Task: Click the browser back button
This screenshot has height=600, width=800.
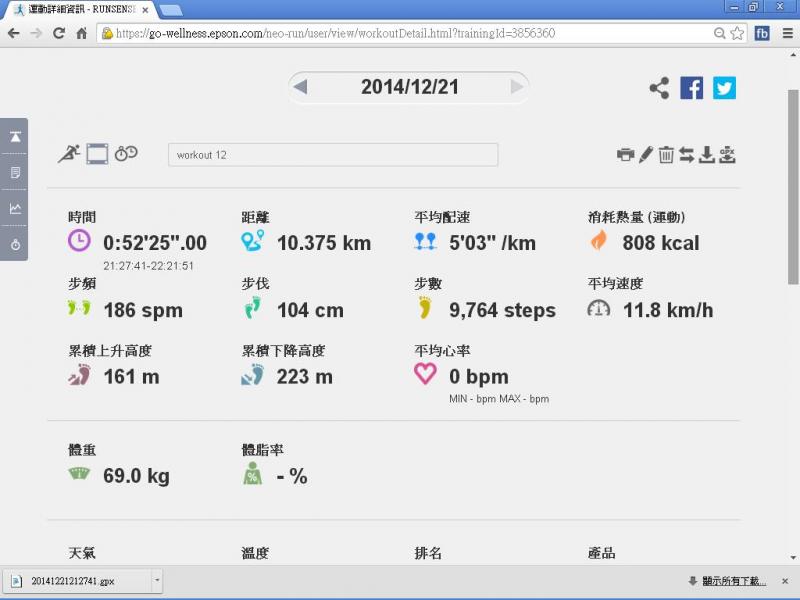Action: click(x=14, y=34)
